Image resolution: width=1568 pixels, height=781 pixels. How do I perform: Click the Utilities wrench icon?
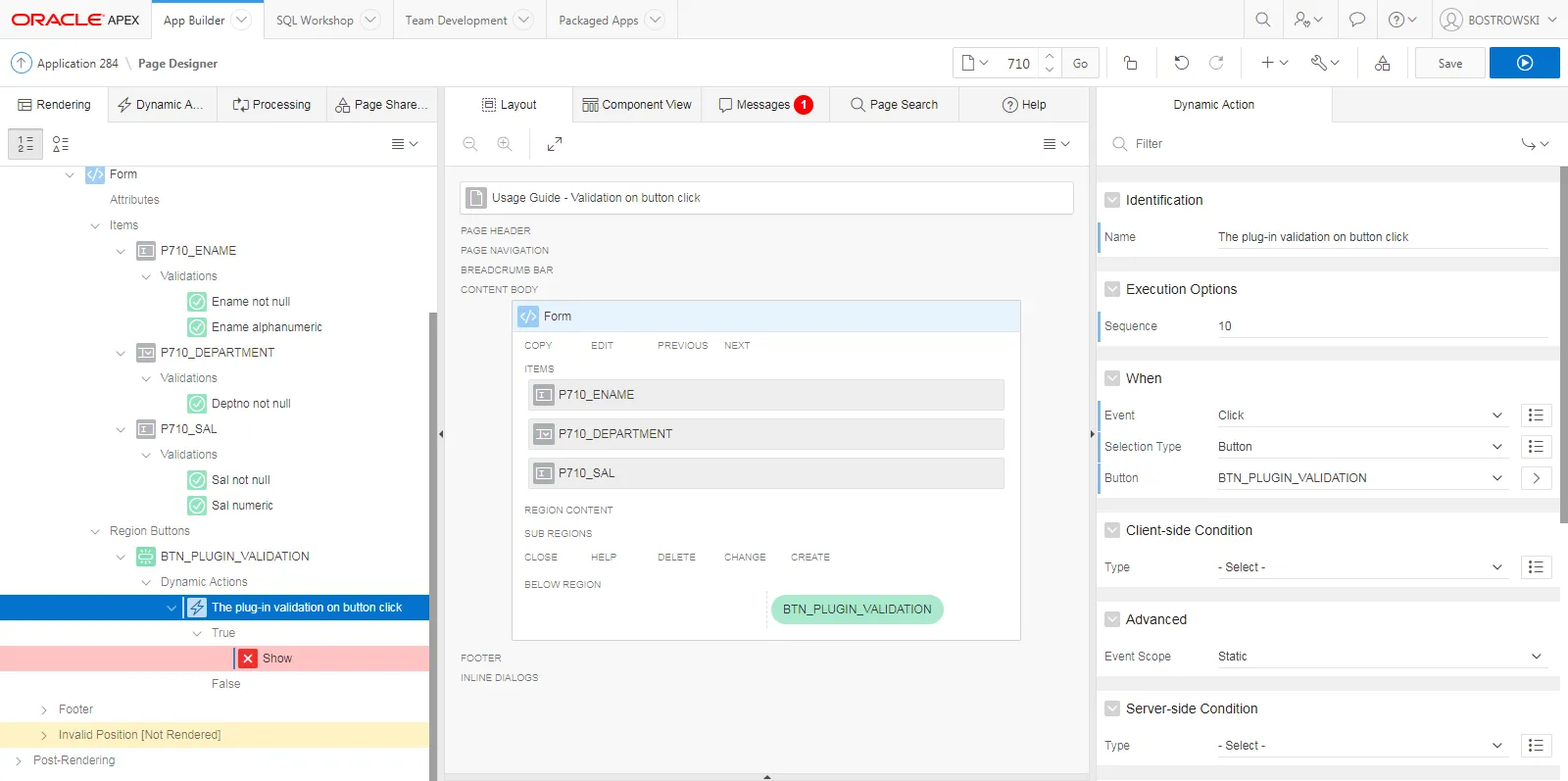tap(1324, 63)
